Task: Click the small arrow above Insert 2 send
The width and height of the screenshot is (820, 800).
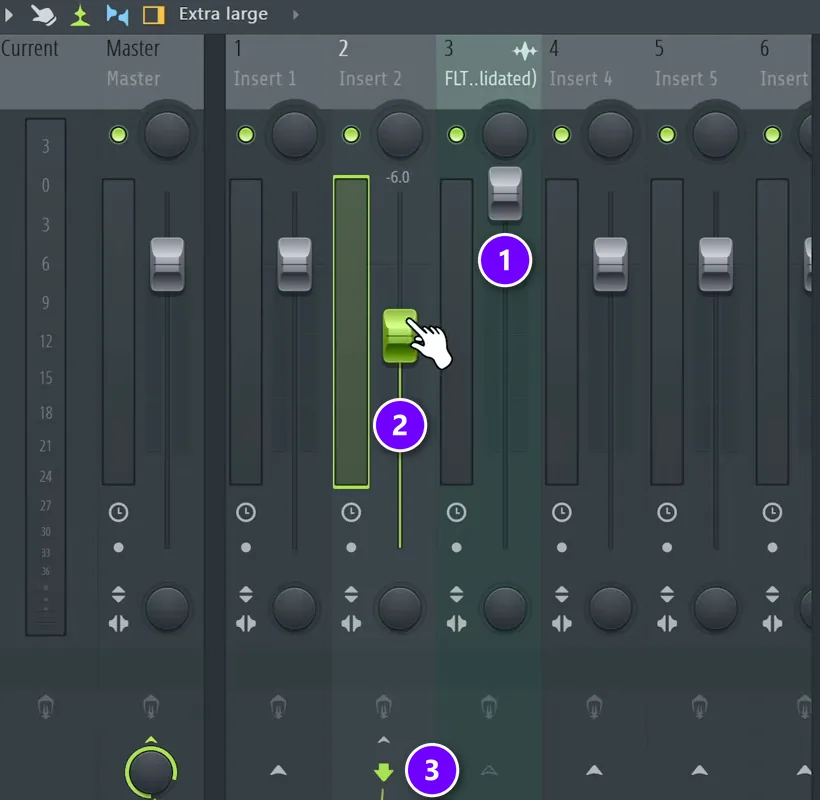Action: click(x=383, y=740)
